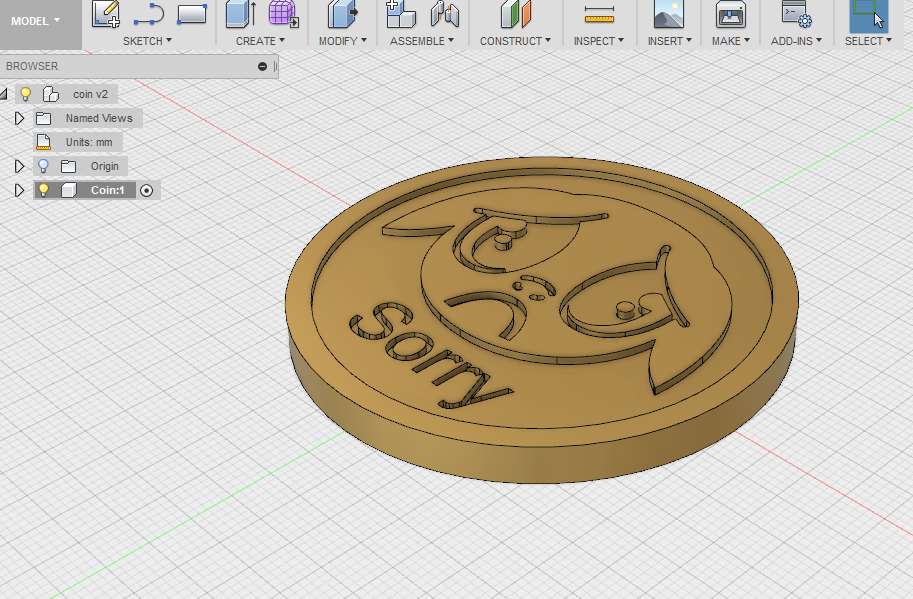Activate Coin:1 with the radio button

(147, 190)
